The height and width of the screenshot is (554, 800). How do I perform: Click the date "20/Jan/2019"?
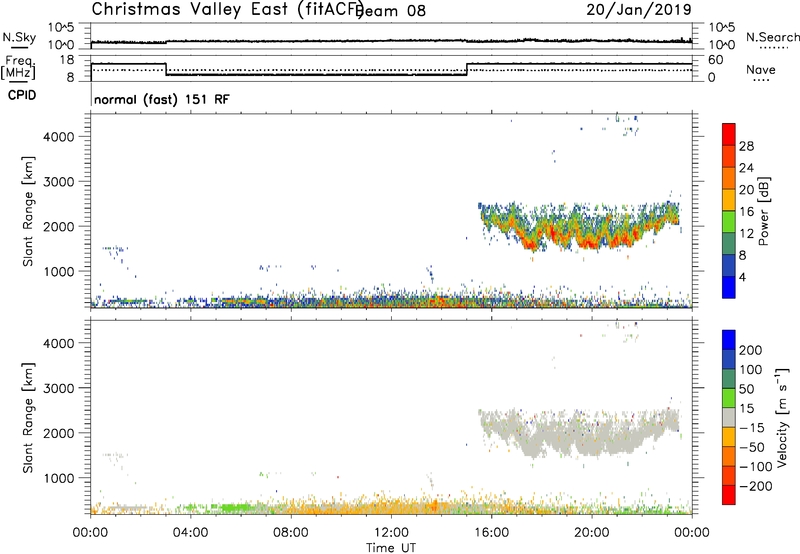639,9
